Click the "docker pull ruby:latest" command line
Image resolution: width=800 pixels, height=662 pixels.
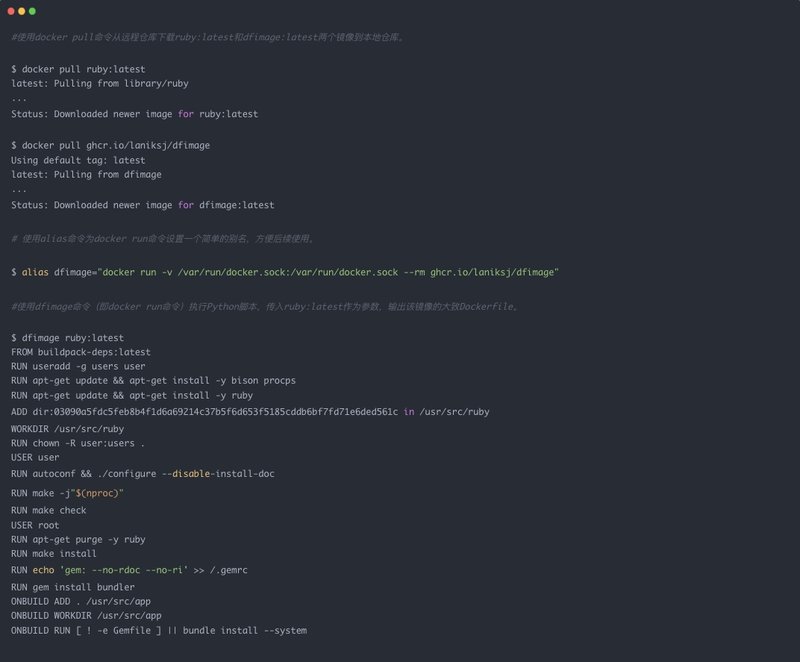point(78,69)
